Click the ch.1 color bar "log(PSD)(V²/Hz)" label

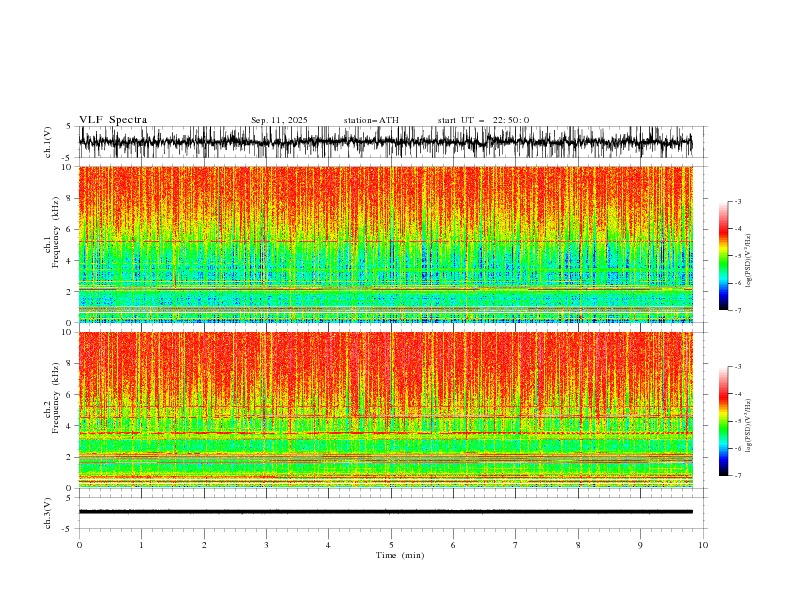(x=748, y=261)
